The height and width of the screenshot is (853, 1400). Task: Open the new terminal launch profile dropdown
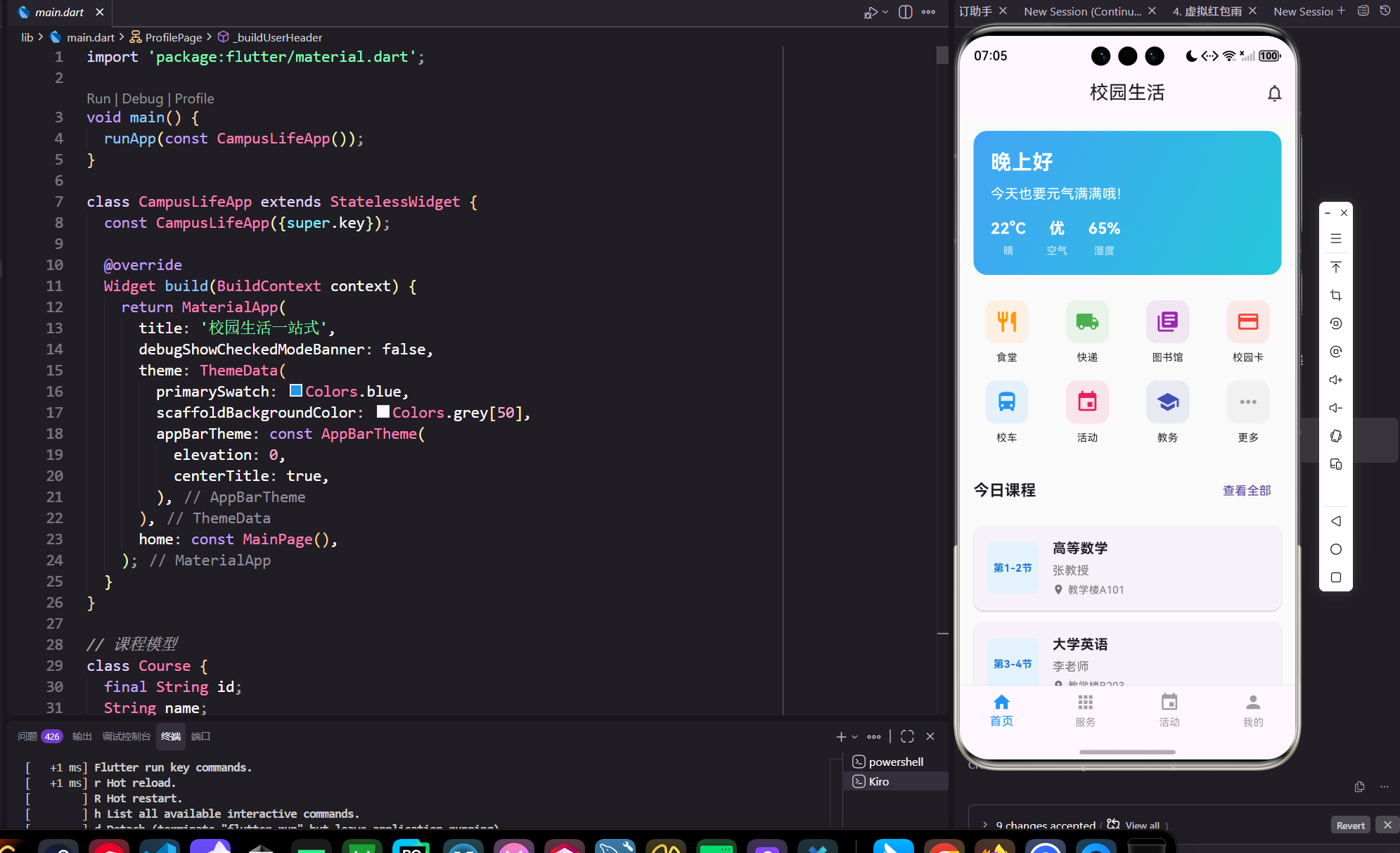855,737
